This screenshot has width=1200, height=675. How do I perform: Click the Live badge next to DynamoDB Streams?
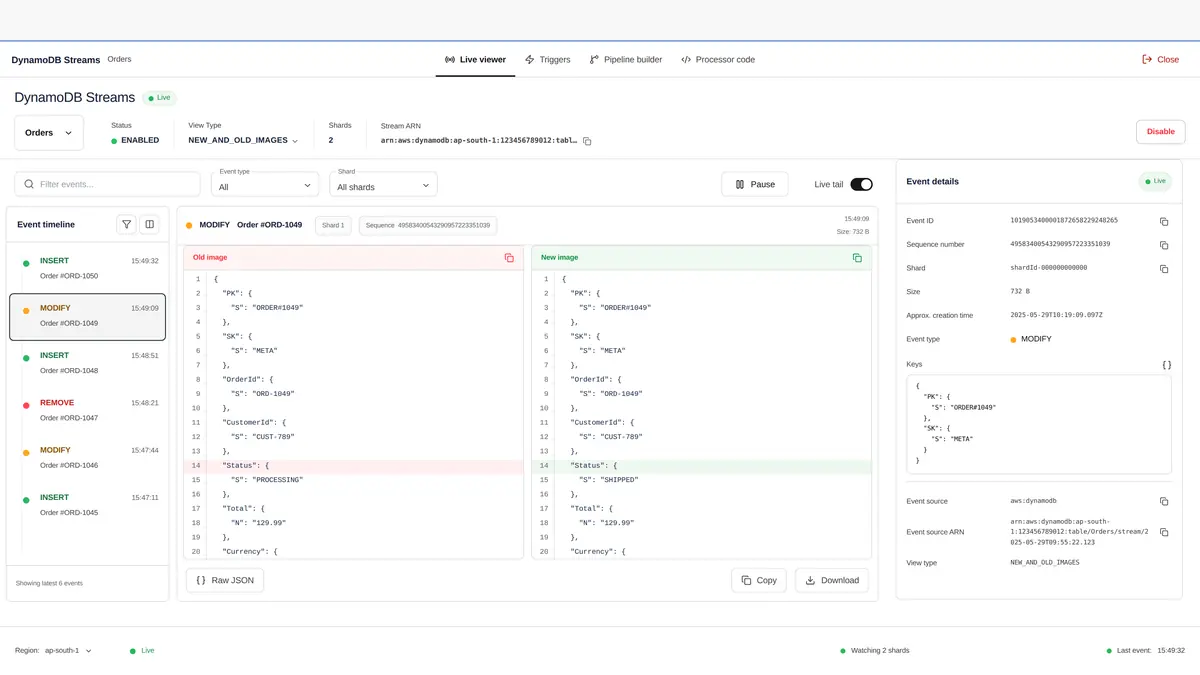160,98
